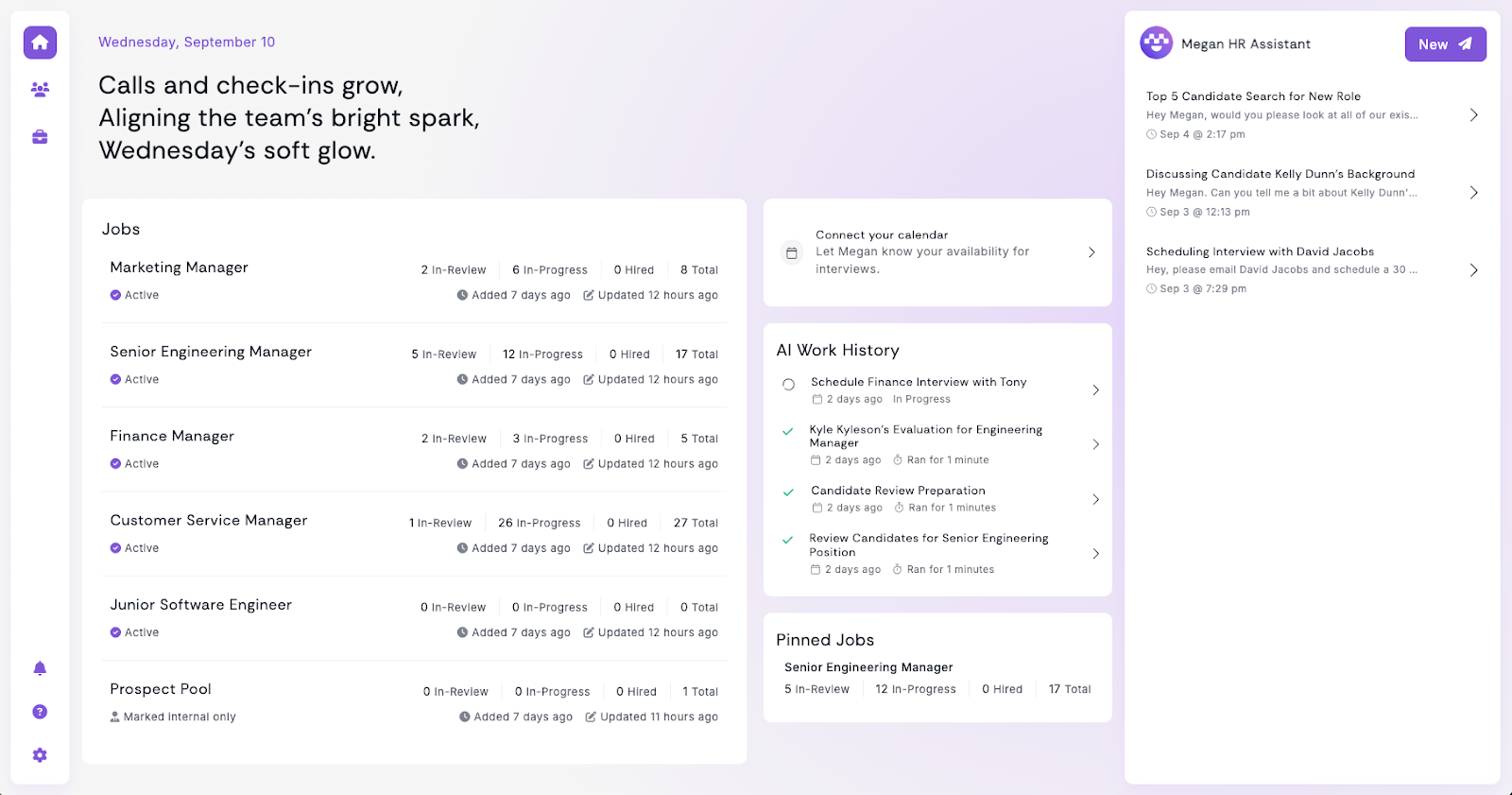Screen dimensions: 1512x795
Task: Open the settings gear icon
Action: [40, 755]
